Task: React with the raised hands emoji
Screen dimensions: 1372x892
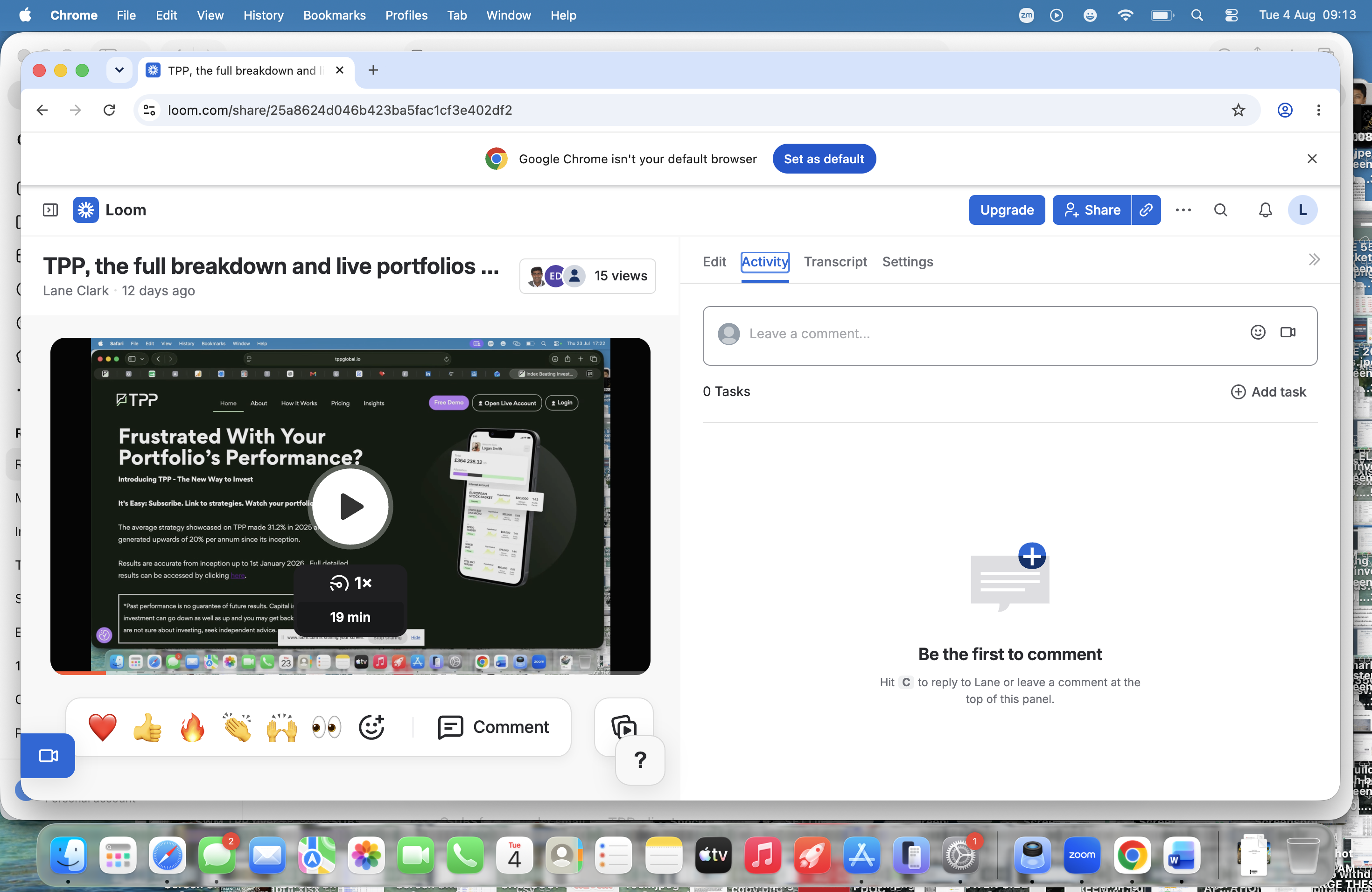Action: (282, 727)
